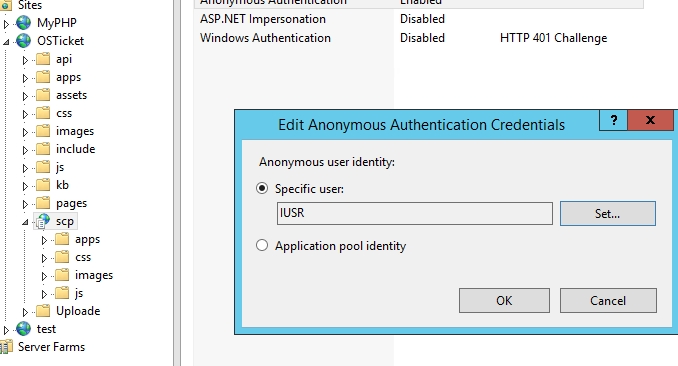Click the Uploade folder icon
The image size is (678, 366).
pyautogui.click(x=43, y=311)
